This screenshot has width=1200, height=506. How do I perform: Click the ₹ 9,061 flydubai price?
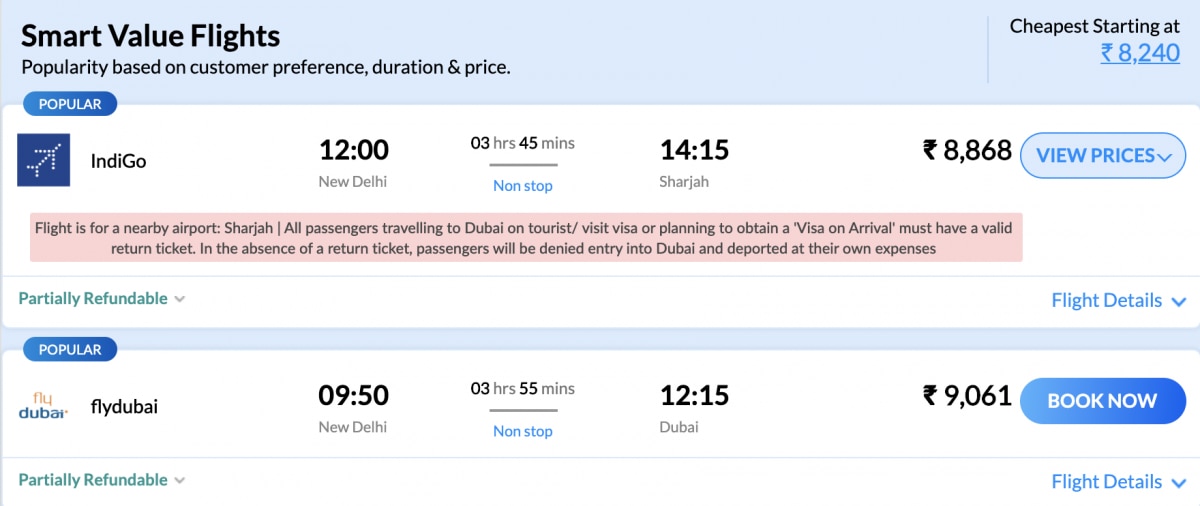tap(967, 397)
